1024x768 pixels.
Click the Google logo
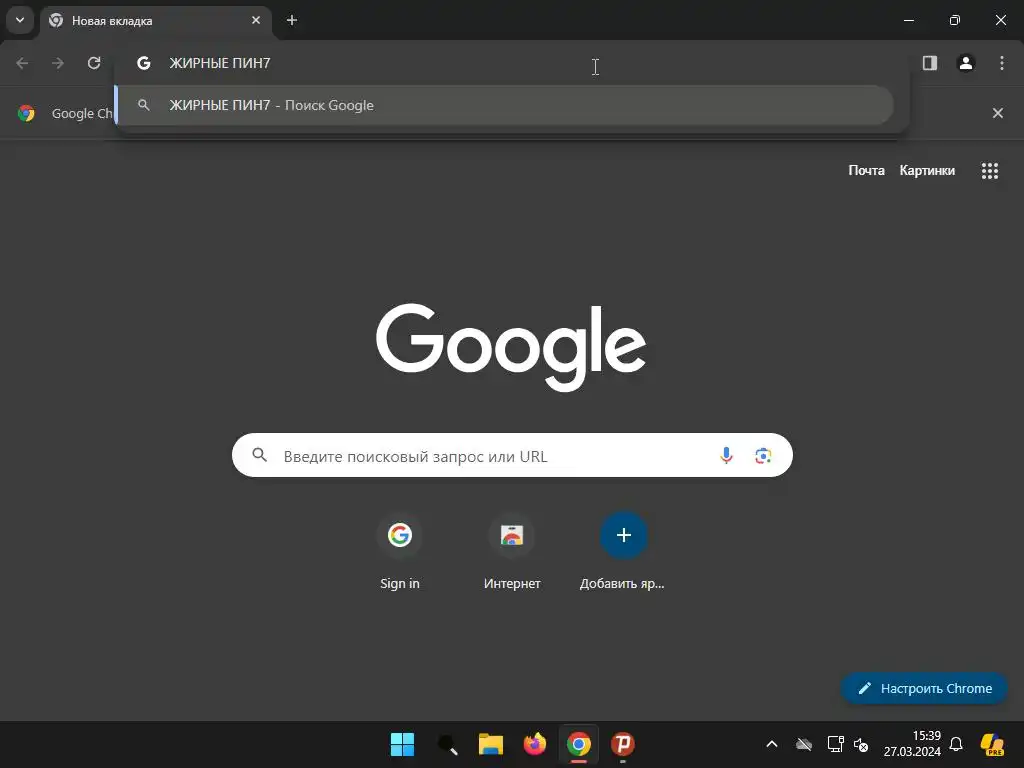coord(511,347)
